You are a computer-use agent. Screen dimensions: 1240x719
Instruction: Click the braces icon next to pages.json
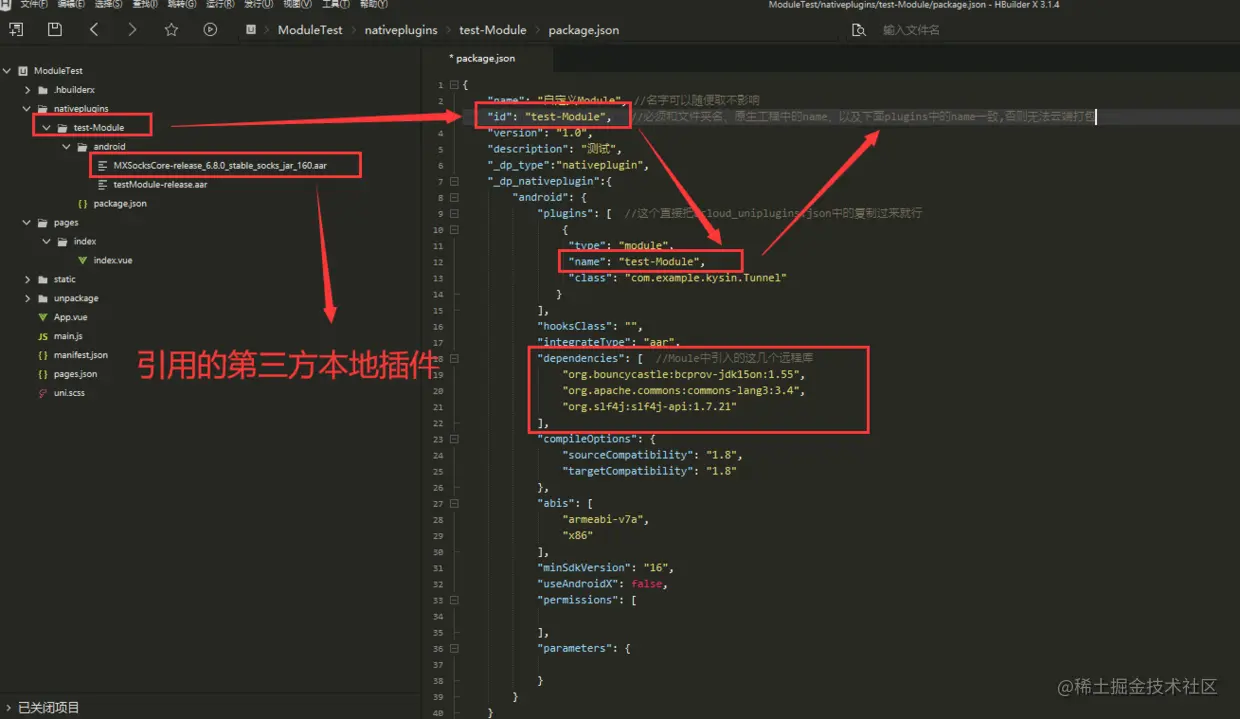42,374
